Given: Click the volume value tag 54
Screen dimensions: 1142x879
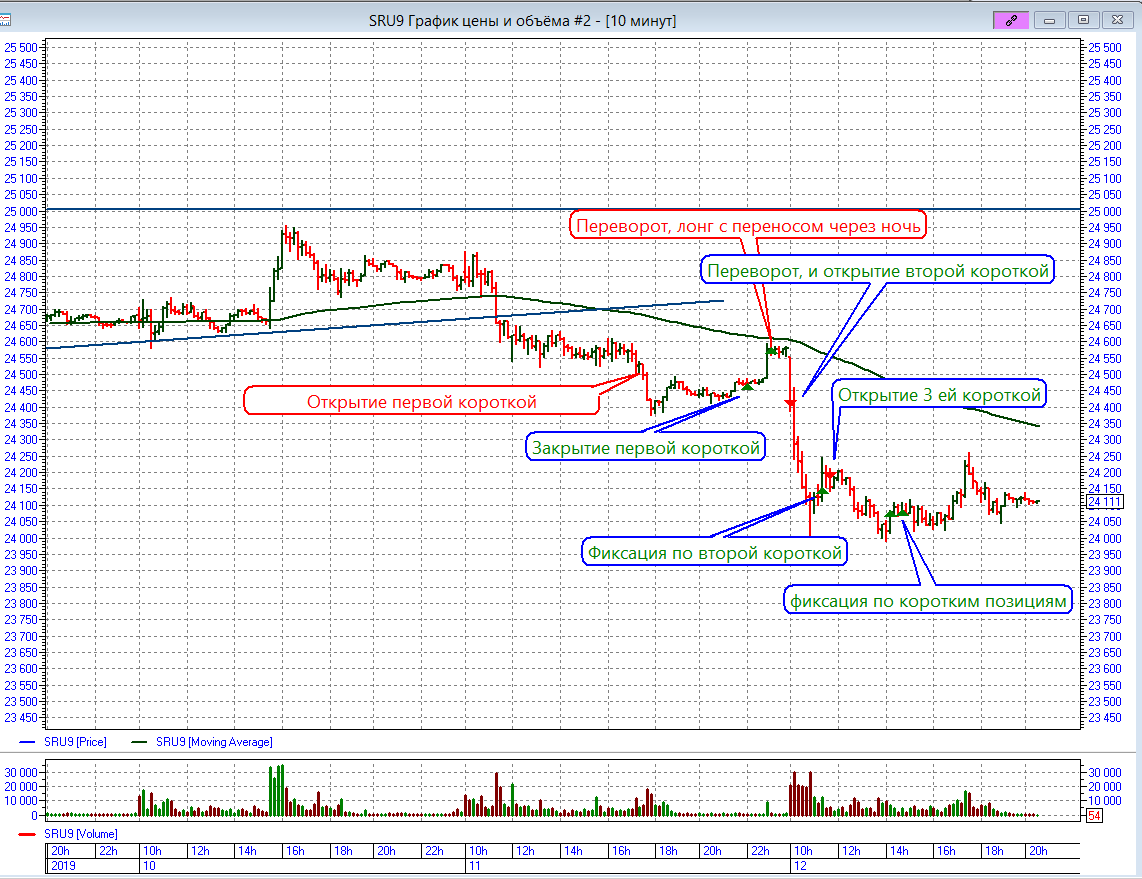Looking at the screenshot, I should 1095,817.
